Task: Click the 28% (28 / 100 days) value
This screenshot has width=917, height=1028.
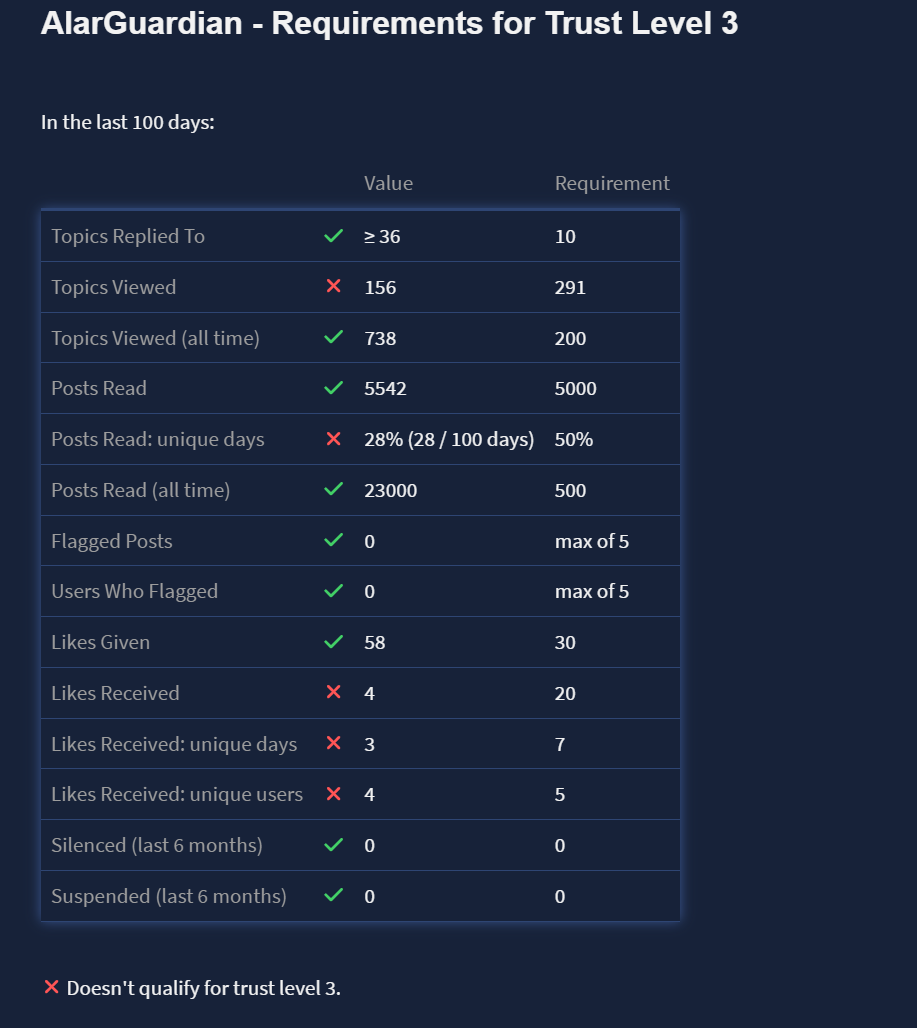Action: coord(449,439)
